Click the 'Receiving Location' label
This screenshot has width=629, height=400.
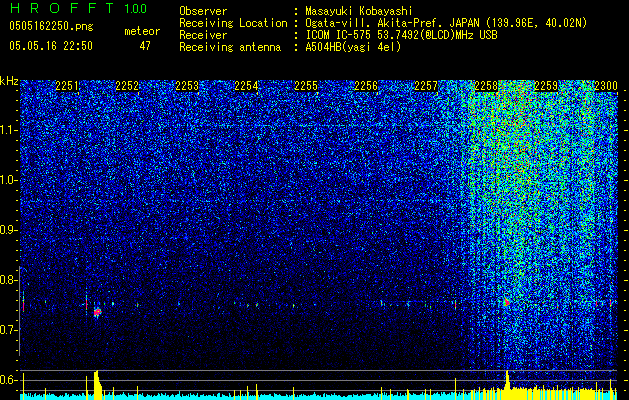(233, 23)
